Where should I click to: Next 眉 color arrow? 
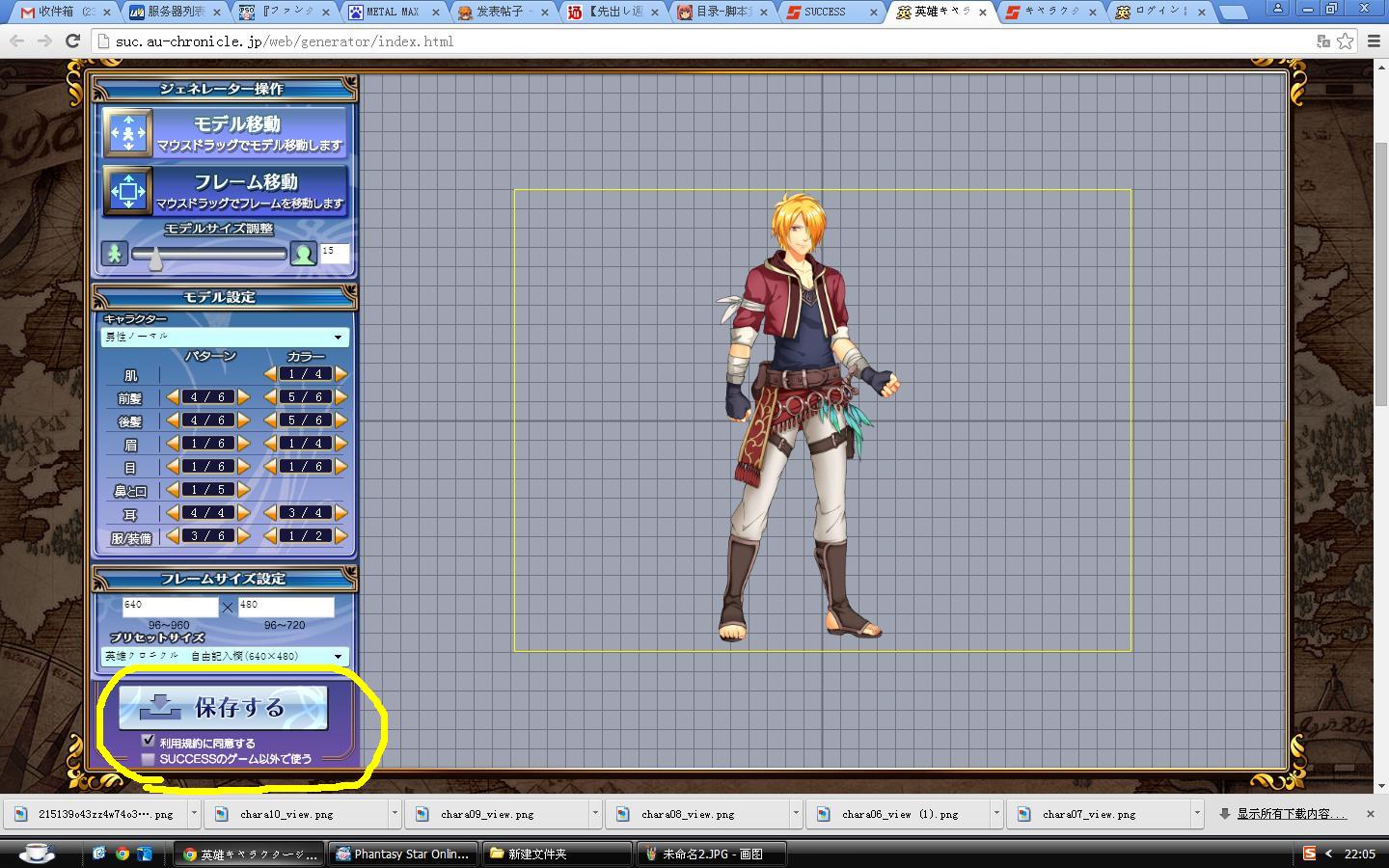pyautogui.click(x=340, y=444)
